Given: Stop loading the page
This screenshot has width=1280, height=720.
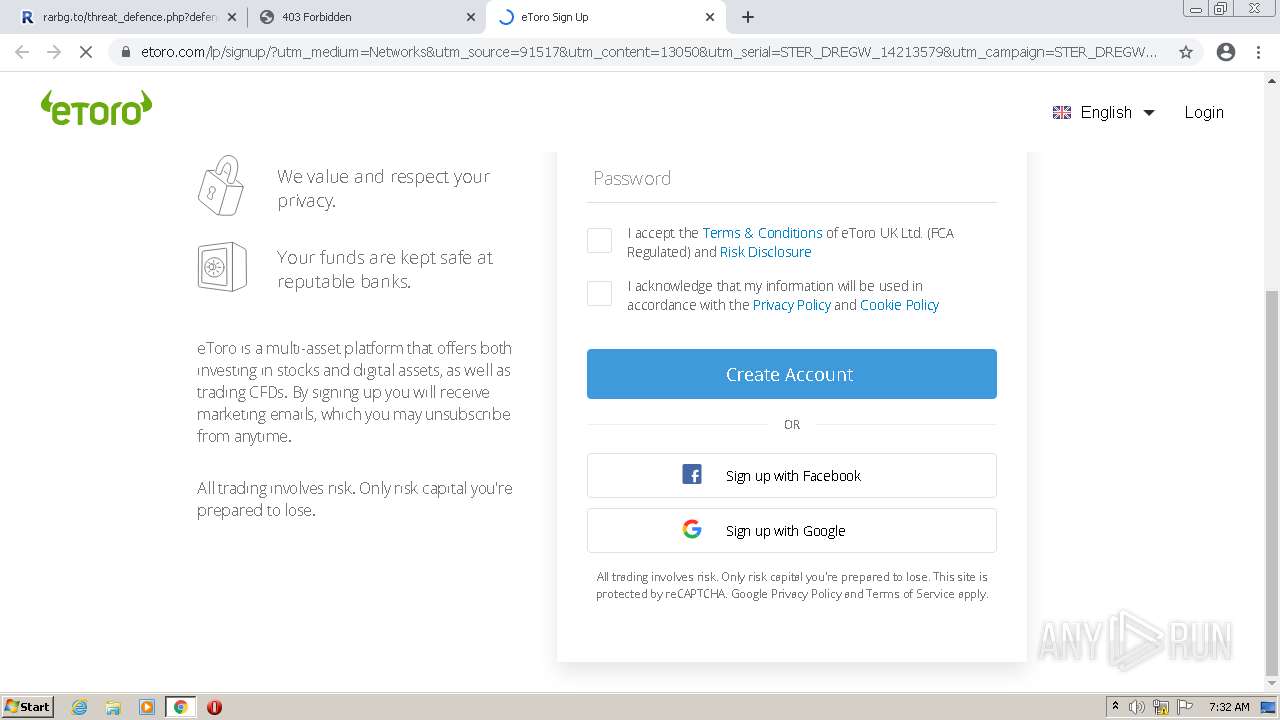Looking at the screenshot, I should pyautogui.click(x=86, y=52).
